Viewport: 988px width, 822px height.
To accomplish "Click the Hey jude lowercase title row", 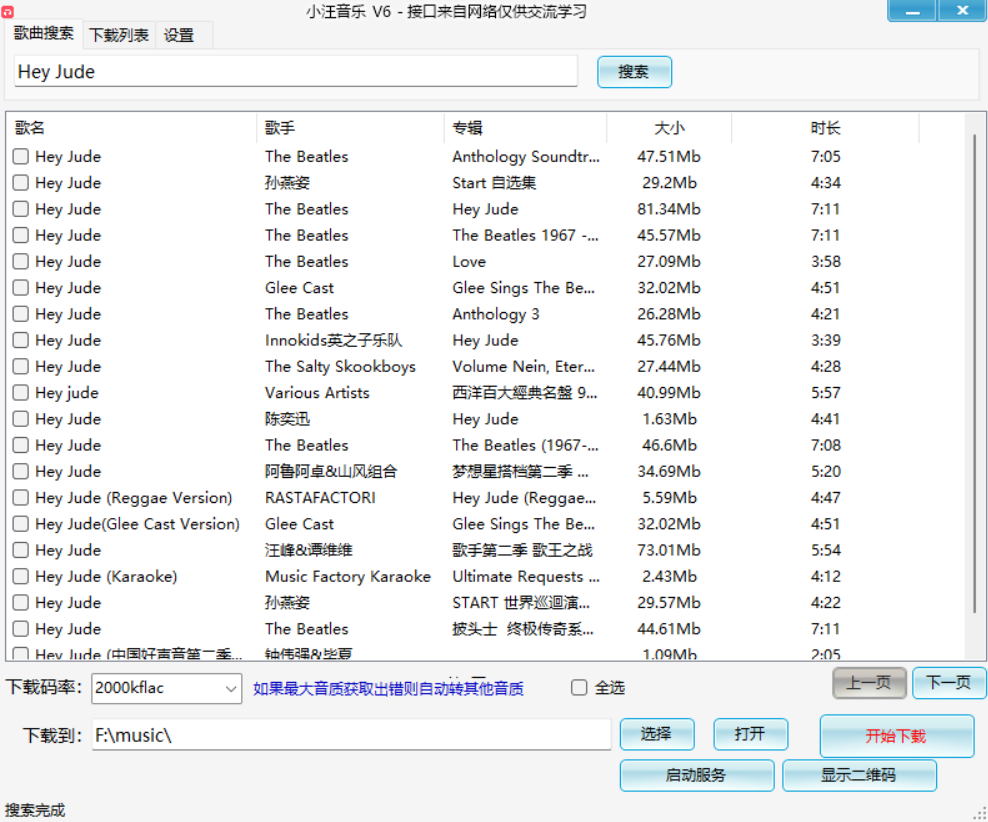I will [67, 393].
